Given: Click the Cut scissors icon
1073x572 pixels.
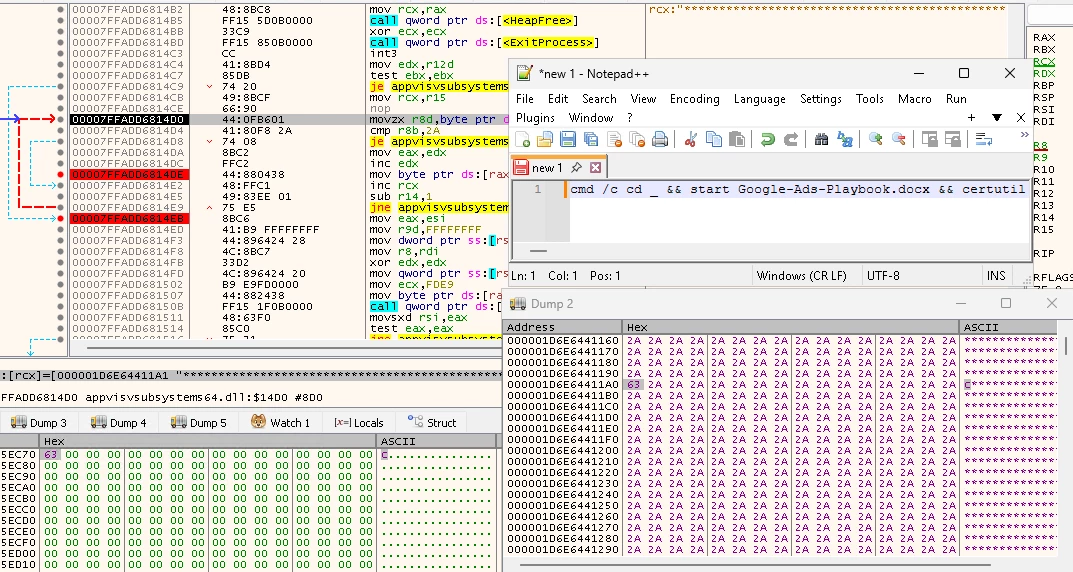Looking at the screenshot, I should pyautogui.click(x=690, y=140).
